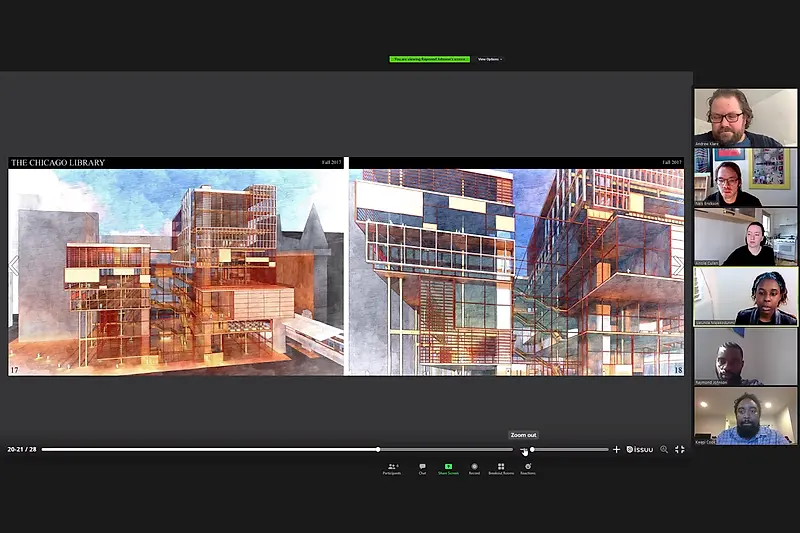Open the Chat panel

tap(422, 469)
